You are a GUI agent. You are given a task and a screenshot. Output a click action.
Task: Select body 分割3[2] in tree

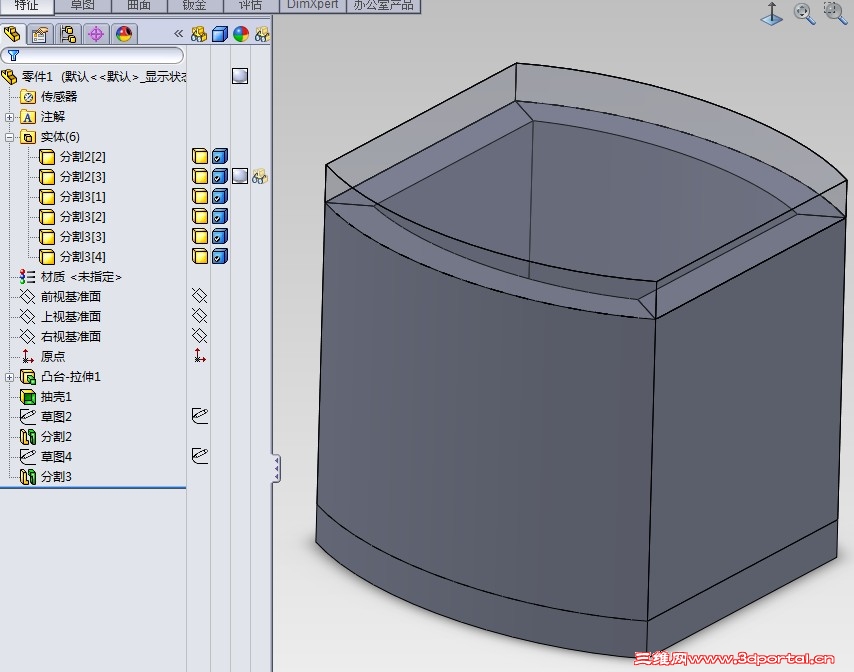click(x=72, y=217)
